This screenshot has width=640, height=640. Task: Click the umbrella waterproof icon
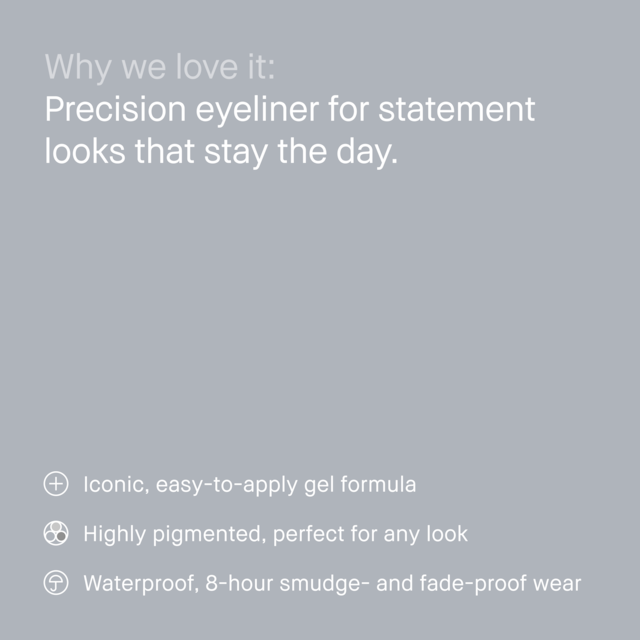point(56,582)
